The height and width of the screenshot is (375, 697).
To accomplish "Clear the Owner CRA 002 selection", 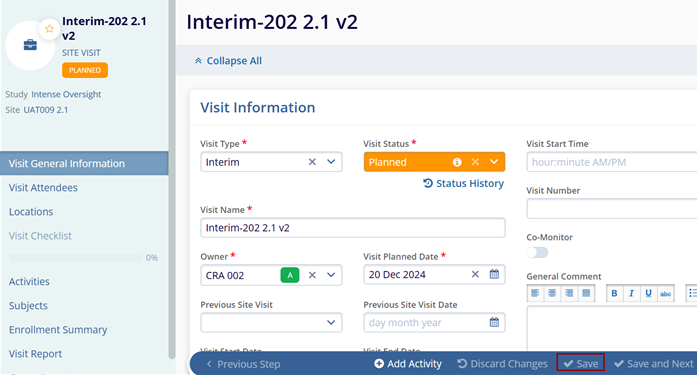I will point(312,275).
